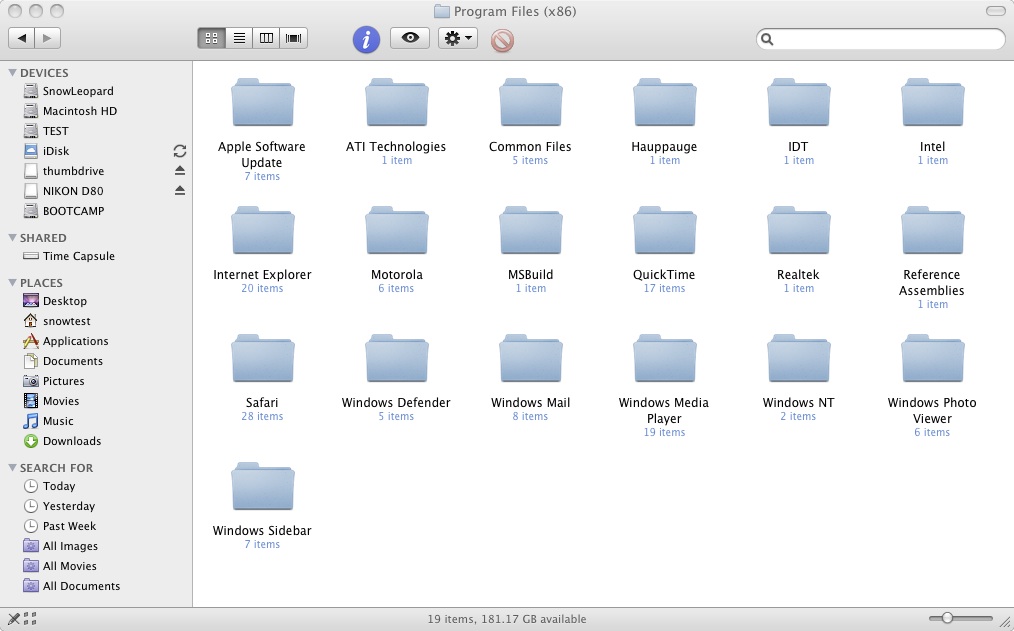Open the Get Info button in toolbar
This screenshot has height=631, width=1014.
point(365,38)
